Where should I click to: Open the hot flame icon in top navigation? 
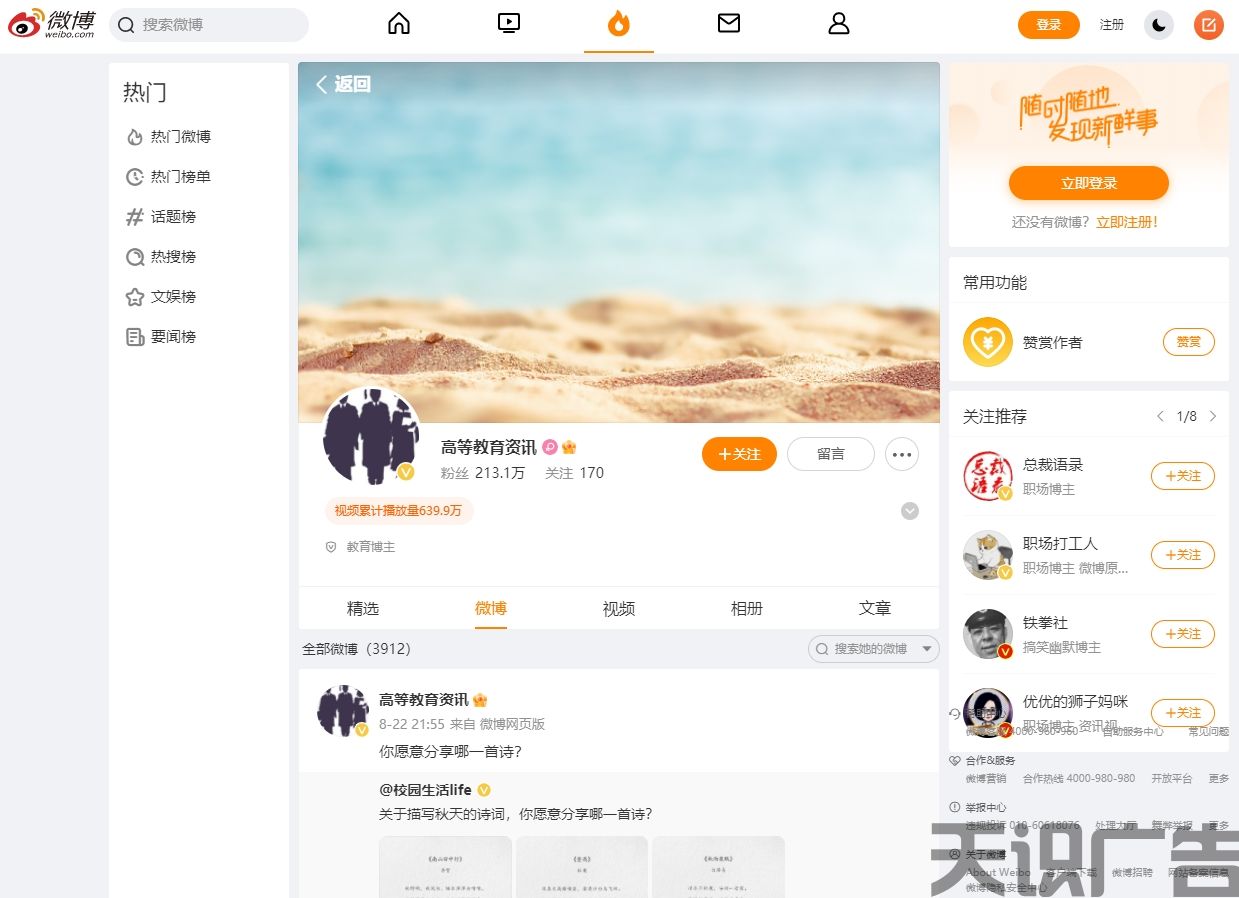tap(619, 23)
